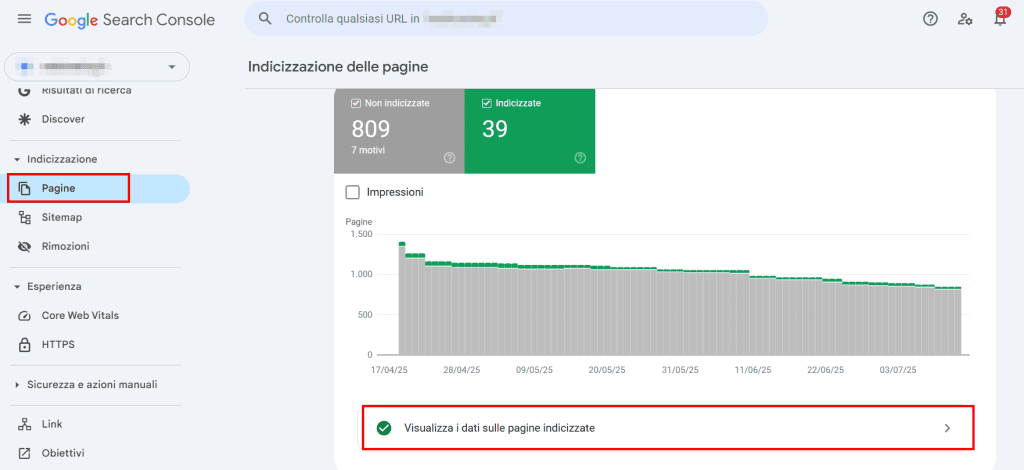Click help icon in Non indicizzate card
The height and width of the screenshot is (470, 1024).
(x=449, y=158)
